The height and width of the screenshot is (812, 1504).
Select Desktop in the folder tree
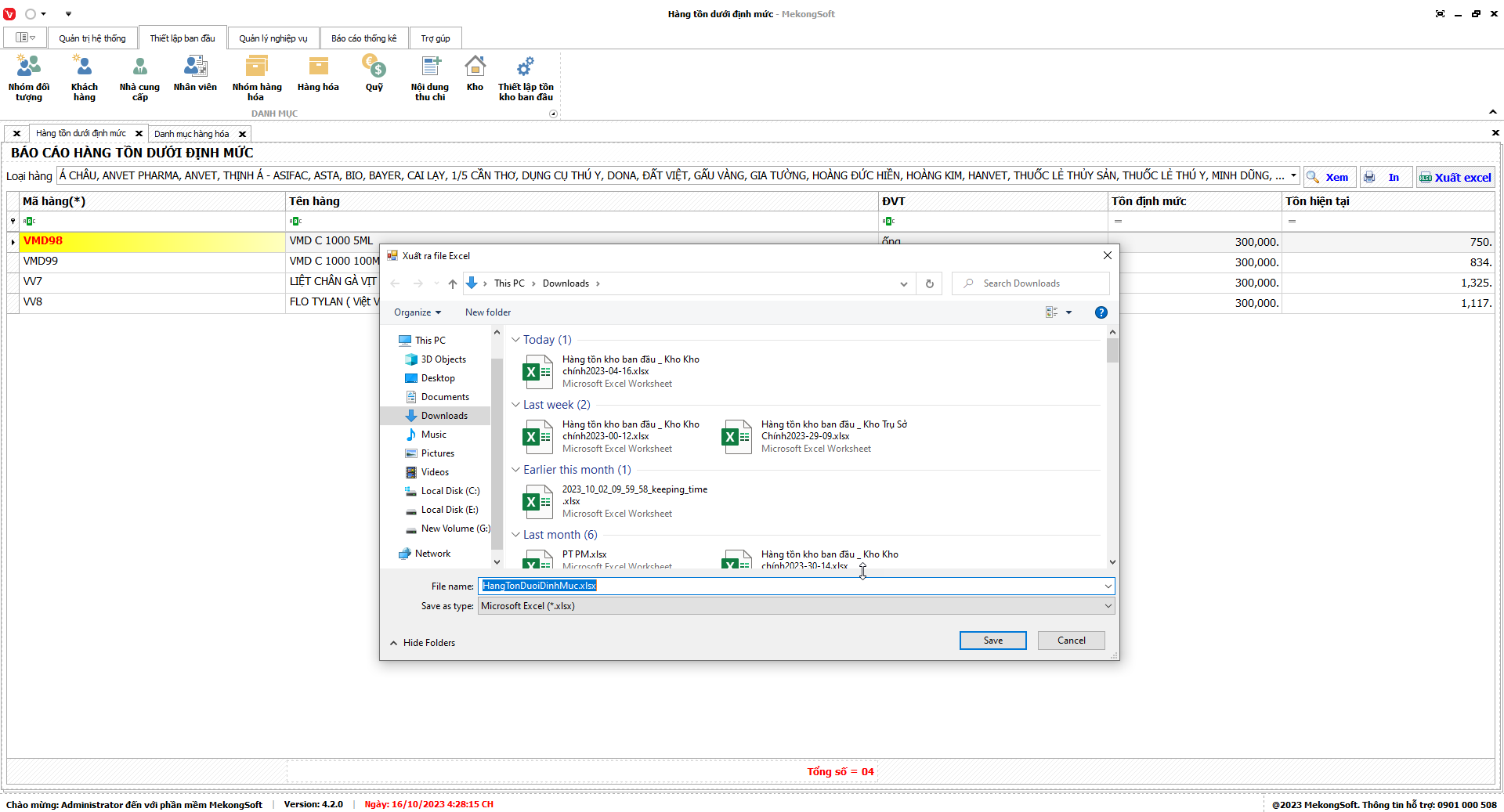437,378
